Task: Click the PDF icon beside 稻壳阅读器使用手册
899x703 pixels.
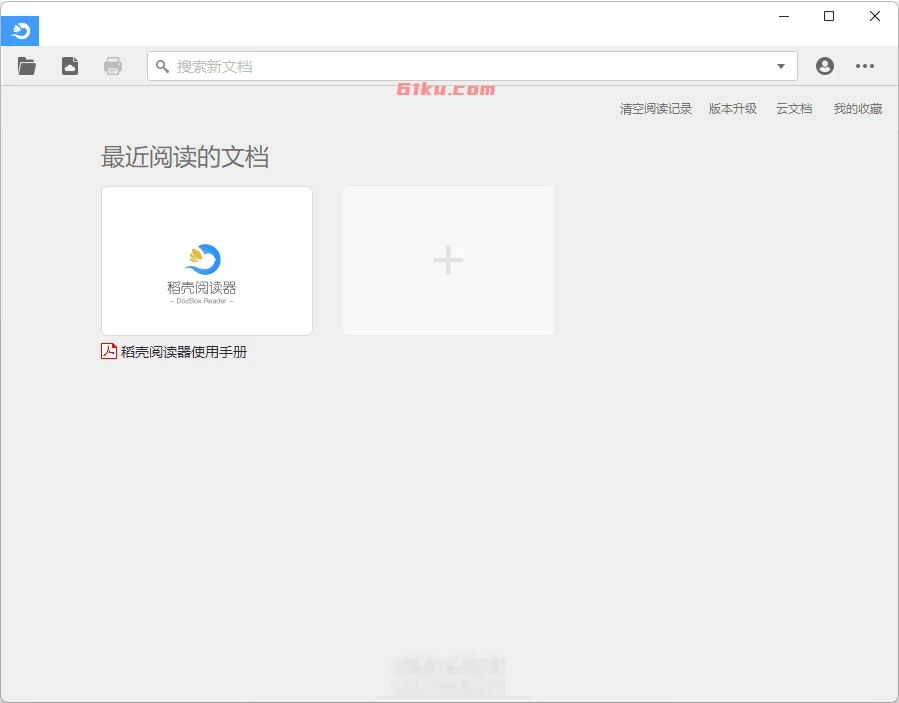Action: point(109,351)
